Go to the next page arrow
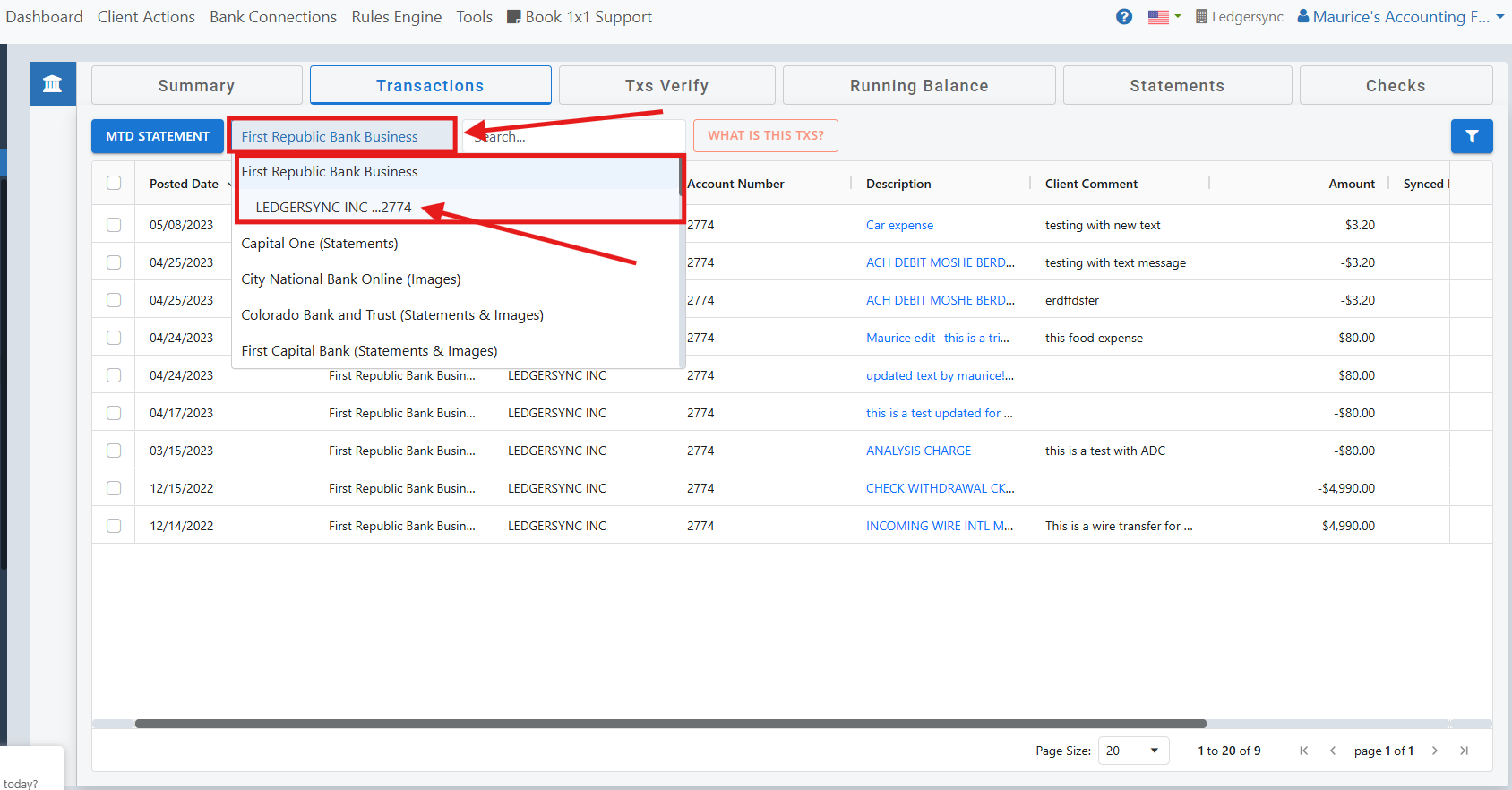1512x790 pixels. click(x=1435, y=751)
